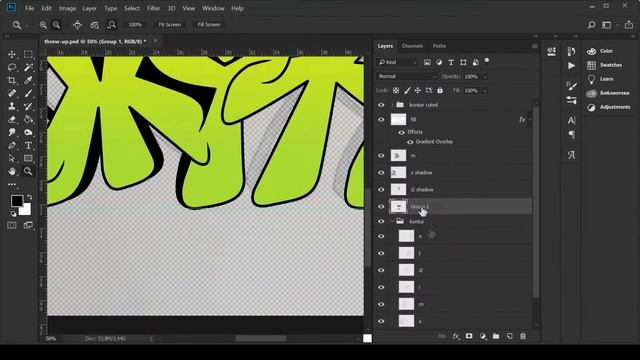Hide the Group 1 layer
This screenshot has height=360, width=640.
[381, 207]
